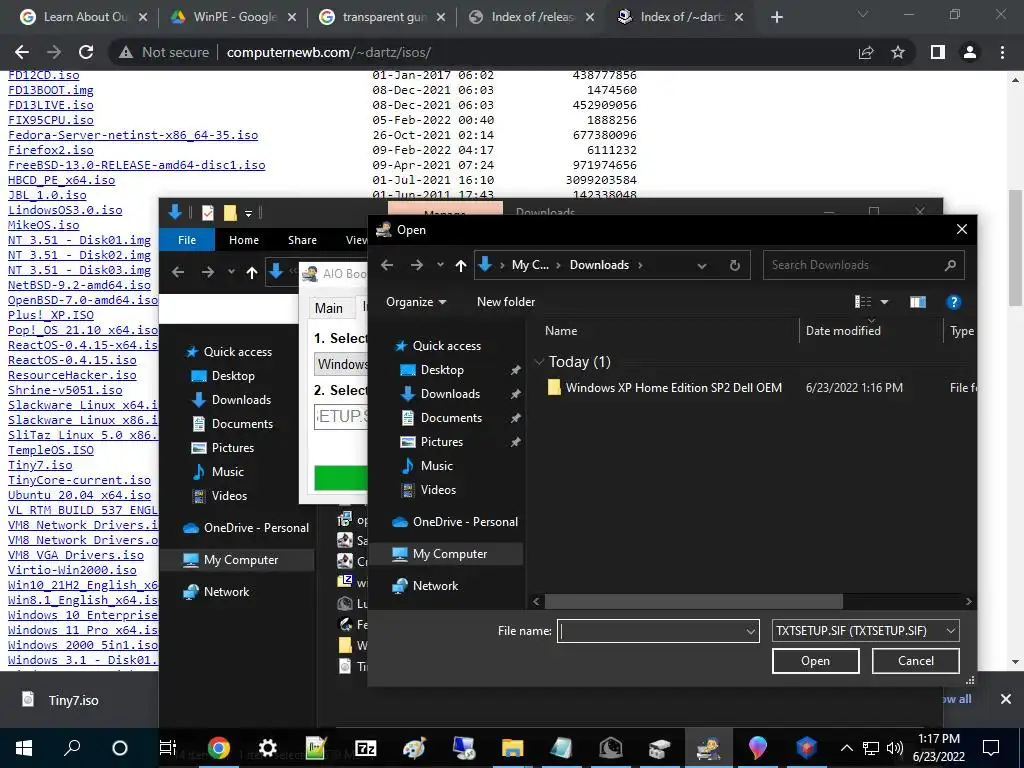Image resolution: width=1024 pixels, height=768 pixels.
Task: Open FreeBSD-13.0-RELEASE-amd64-disc1.iso link
Action: (136, 165)
